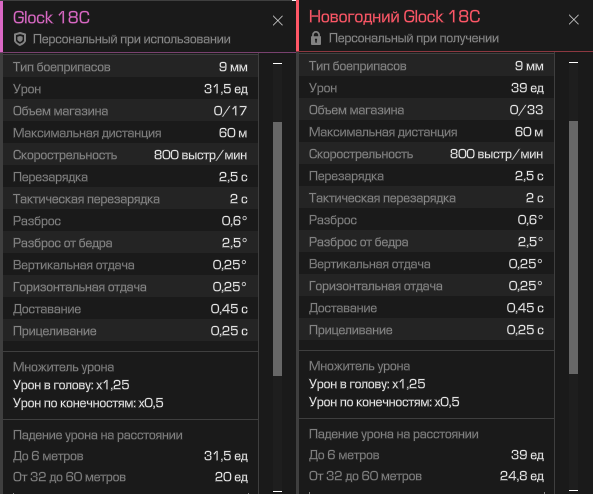593x494 pixels.
Task: Click the left Множитель урона section
Action: tap(130, 385)
